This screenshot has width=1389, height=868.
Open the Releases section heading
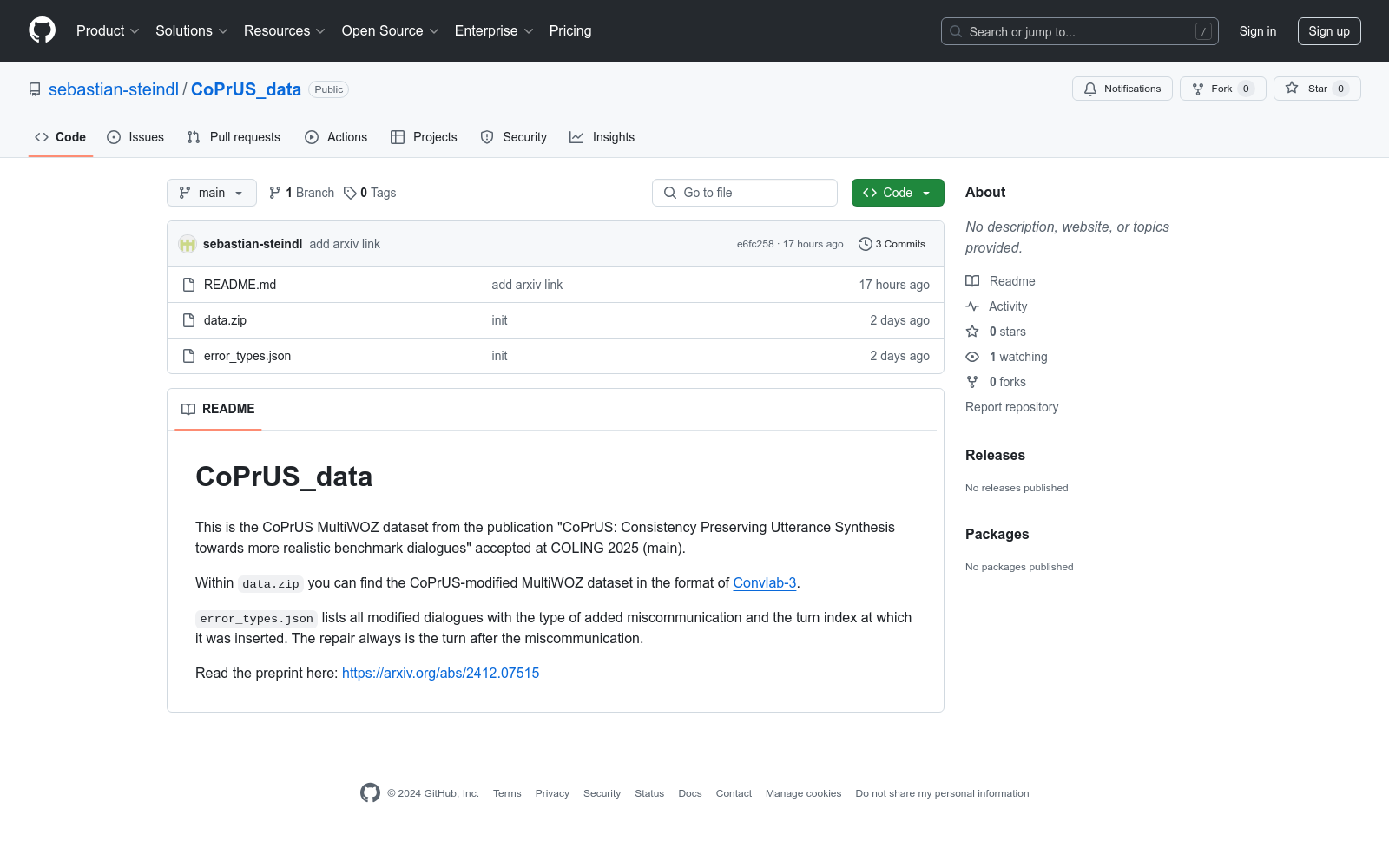[x=995, y=455]
